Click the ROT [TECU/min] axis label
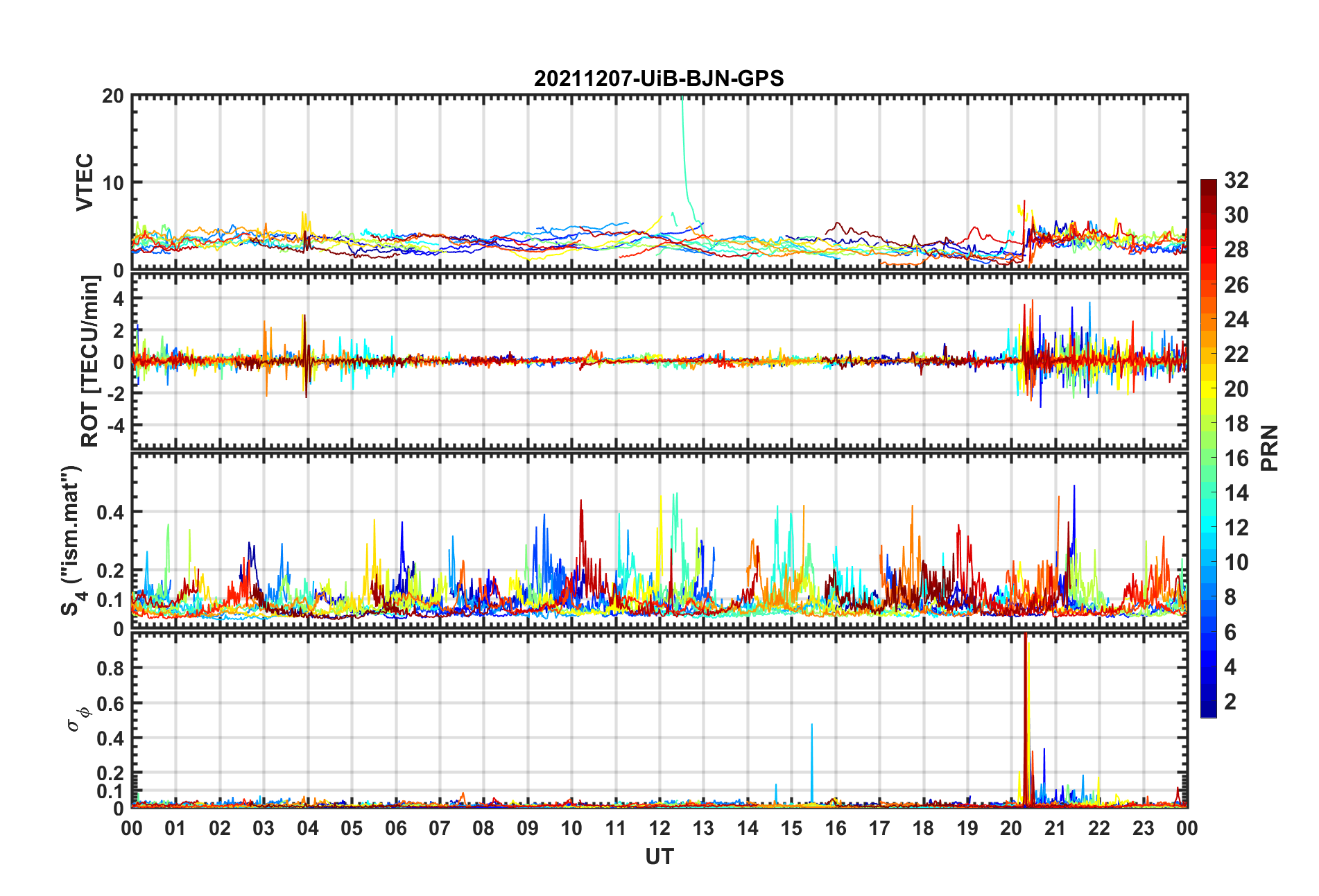The image size is (1319, 896). 89,361
